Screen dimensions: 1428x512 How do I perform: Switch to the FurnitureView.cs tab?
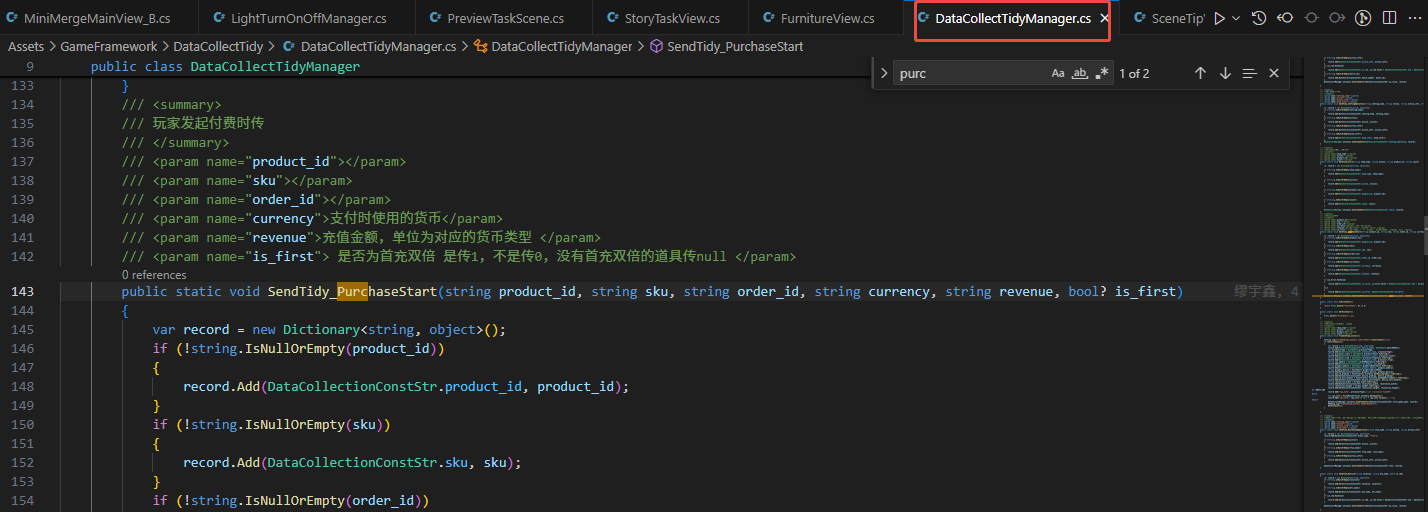coord(827,18)
